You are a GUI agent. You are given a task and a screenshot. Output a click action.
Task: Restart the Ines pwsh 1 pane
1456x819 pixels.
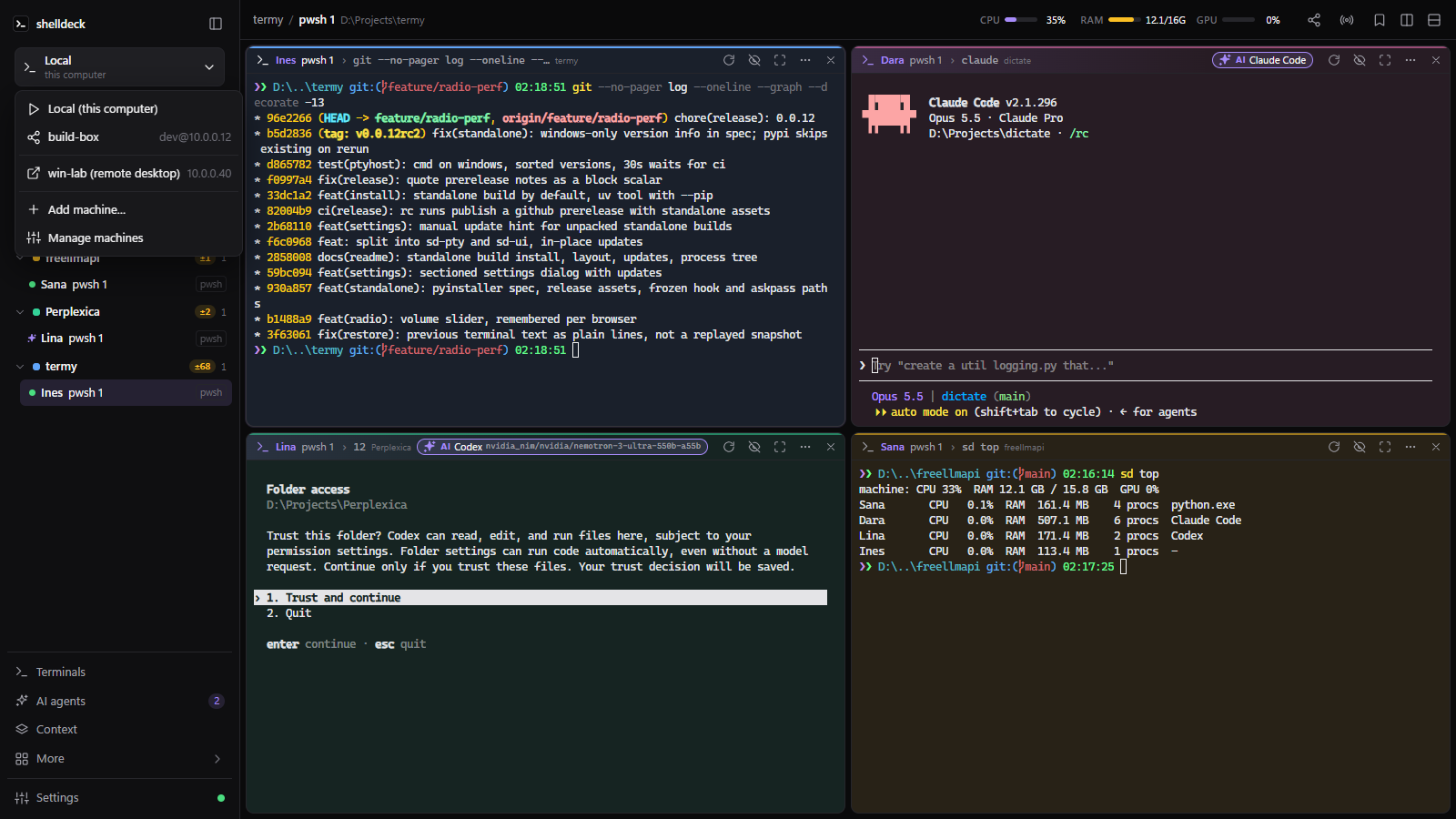click(729, 60)
